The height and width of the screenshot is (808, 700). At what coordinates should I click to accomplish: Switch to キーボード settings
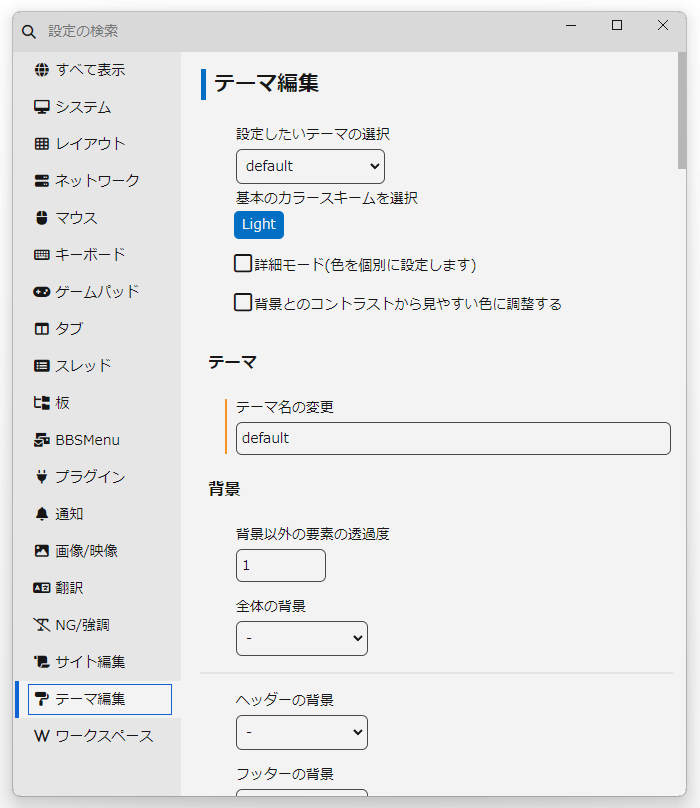pyautogui.click(x=90, y=255)
